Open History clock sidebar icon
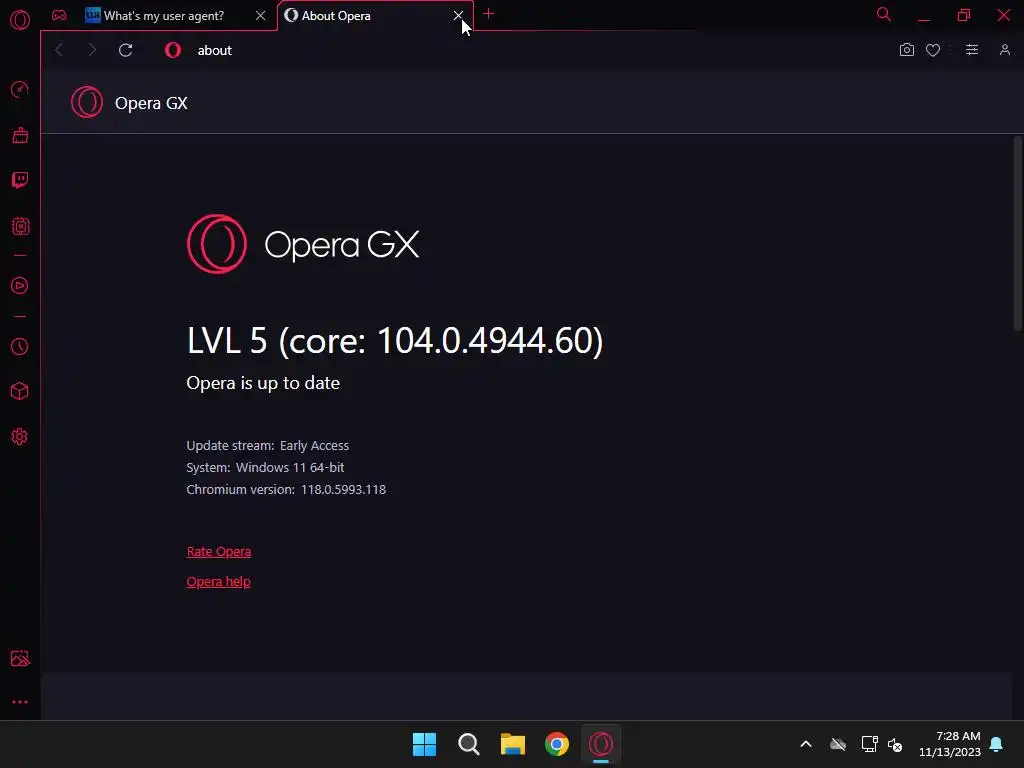The height and width of the screenshot is (768, 1024). (20, 346)
